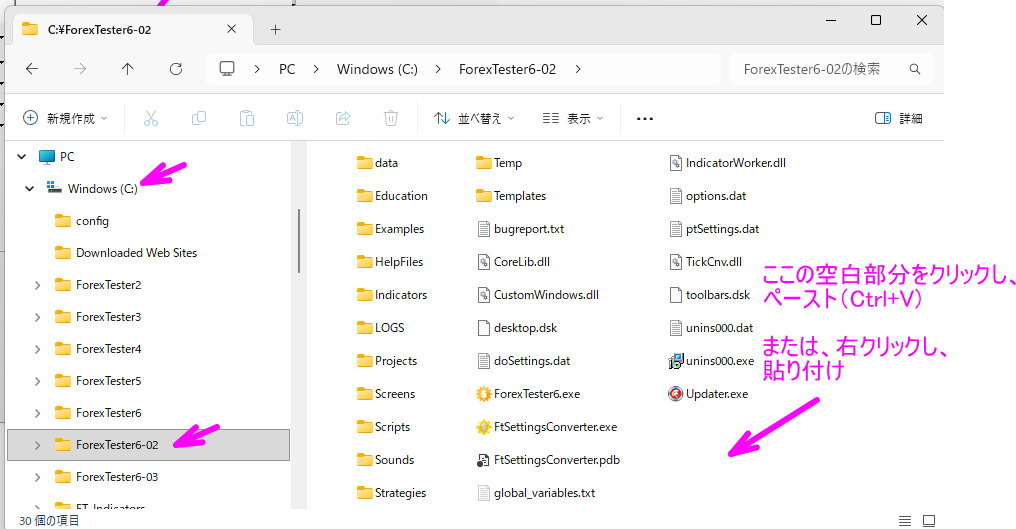The height and width of the screenshot is (529, 1016).
Task: Click the Paste clipboard icon
Action: tap(247, 118)
